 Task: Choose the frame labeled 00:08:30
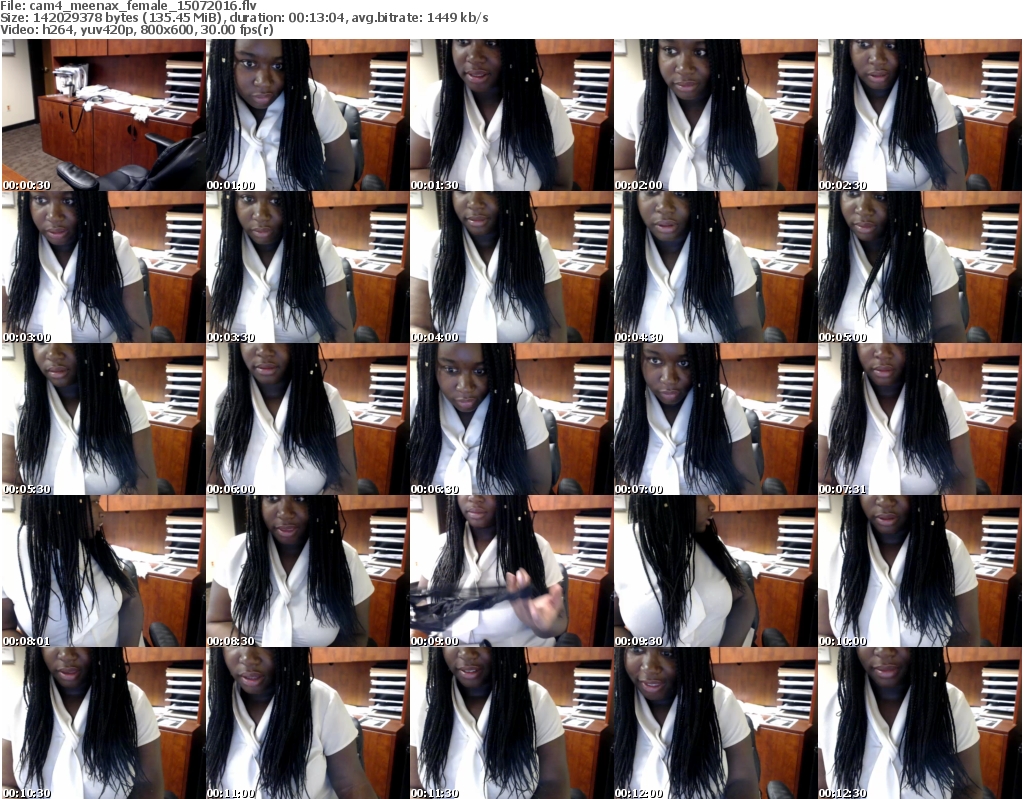click(308, 571)
